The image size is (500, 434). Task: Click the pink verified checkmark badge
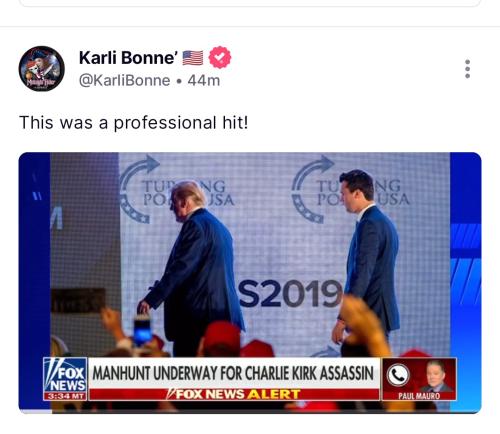click(220, 58)
